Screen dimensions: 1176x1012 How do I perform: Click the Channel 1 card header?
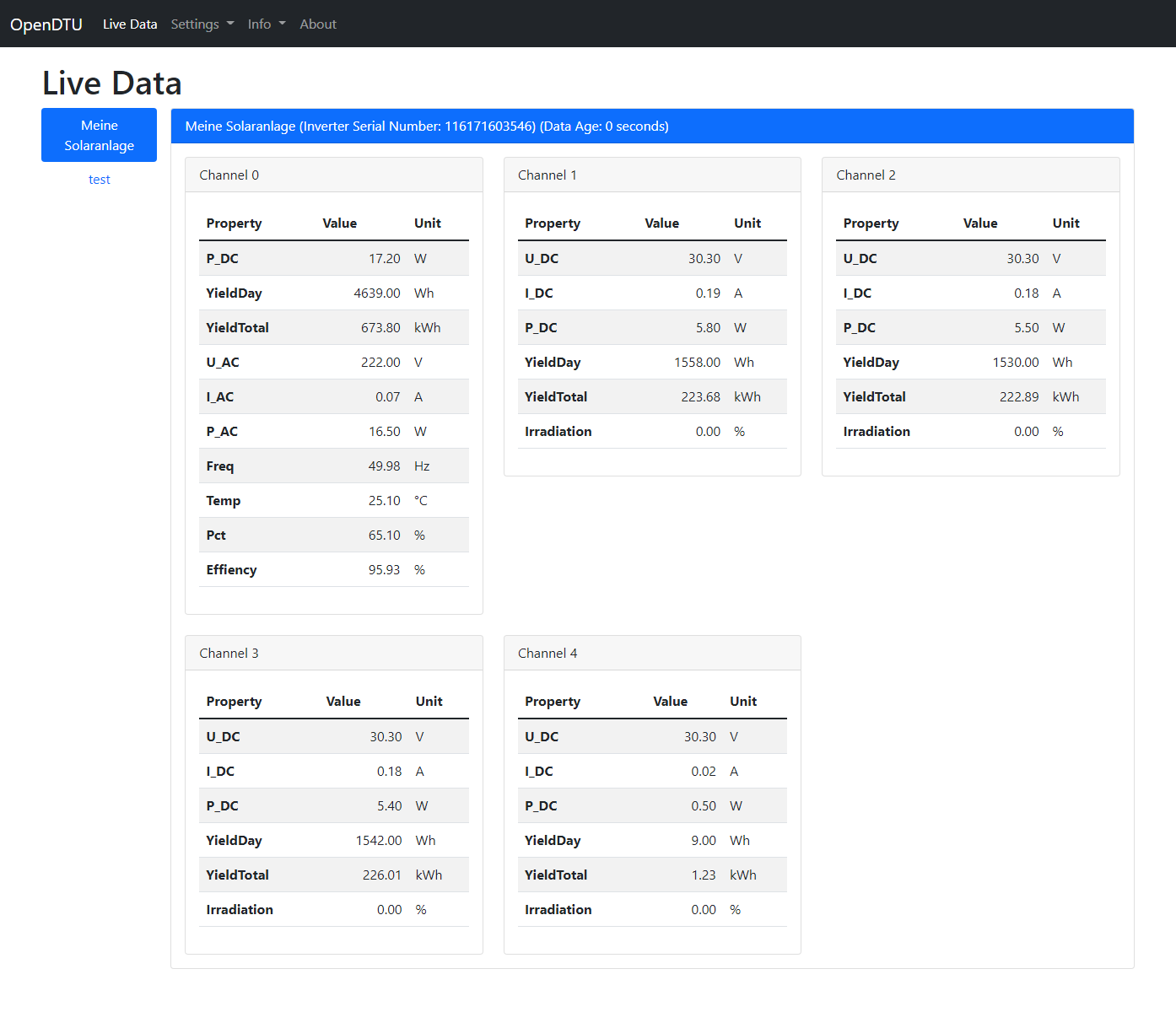651,175
